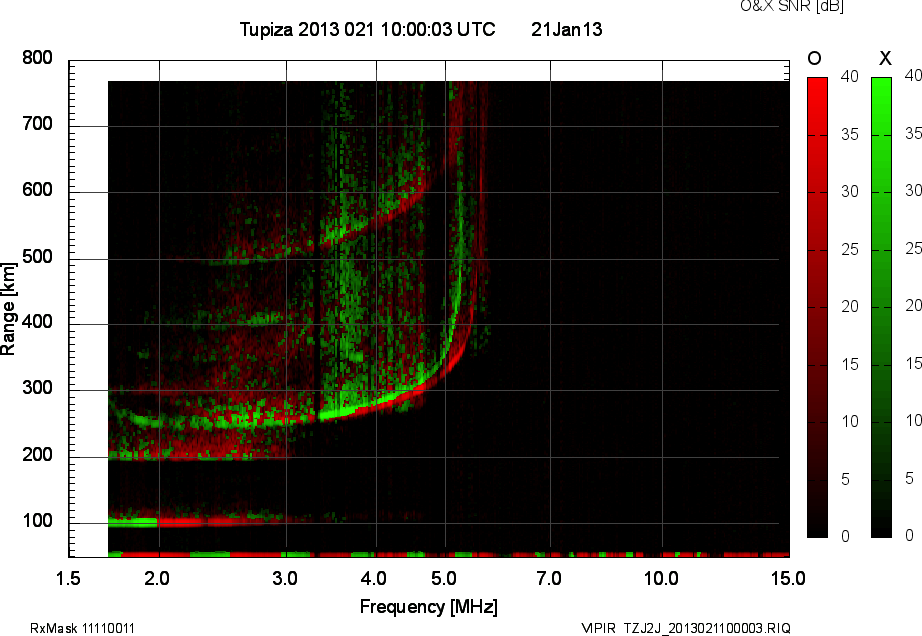Click the green X SNR color bar
The height and width of the screenshot is (636, 922).
tap(881, 307)
